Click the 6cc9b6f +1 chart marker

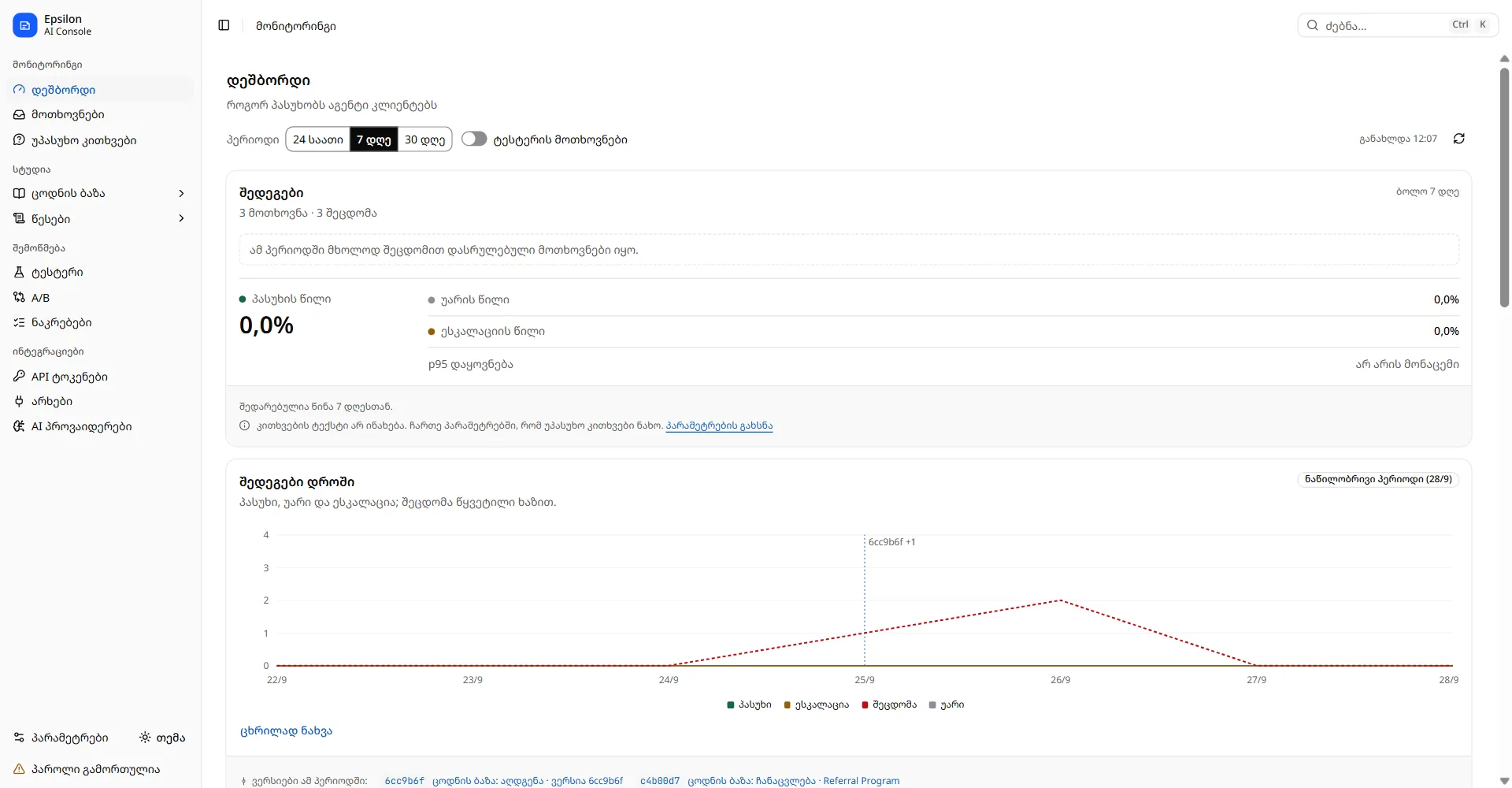coord(891,542)
